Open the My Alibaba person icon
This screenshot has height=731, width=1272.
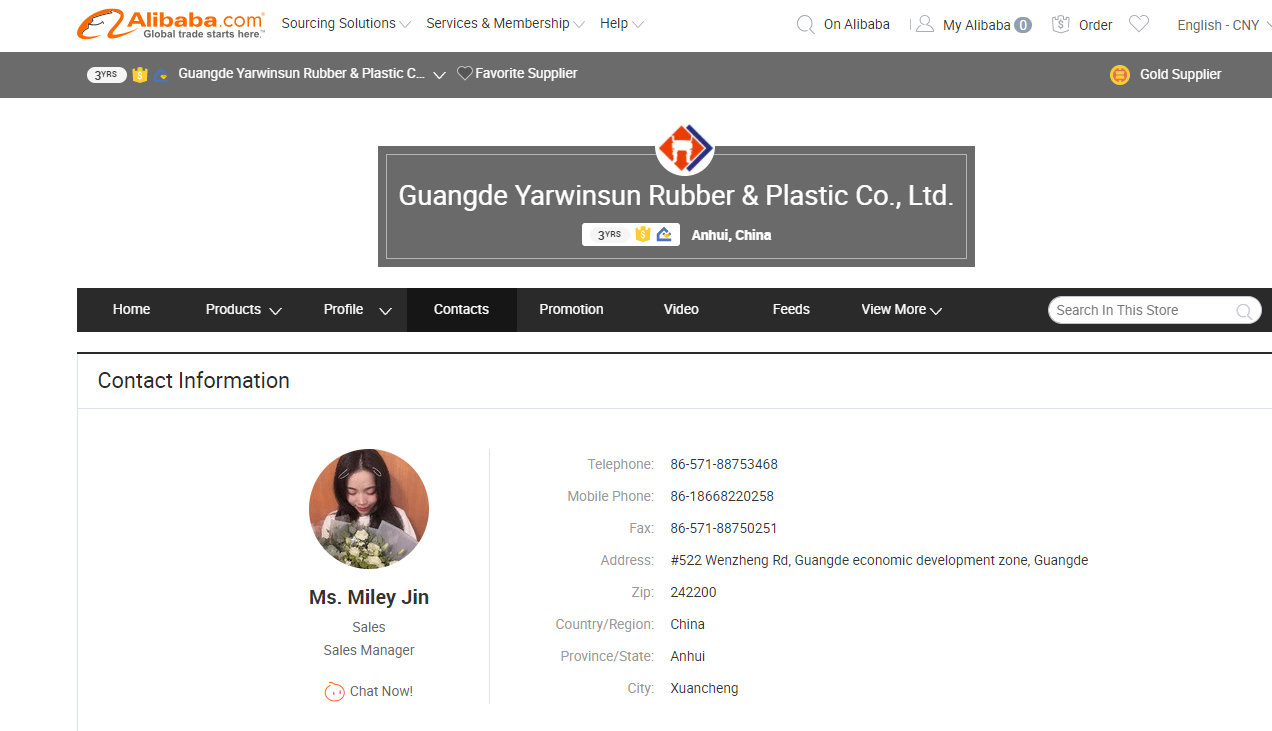click(x=925, y=24)
